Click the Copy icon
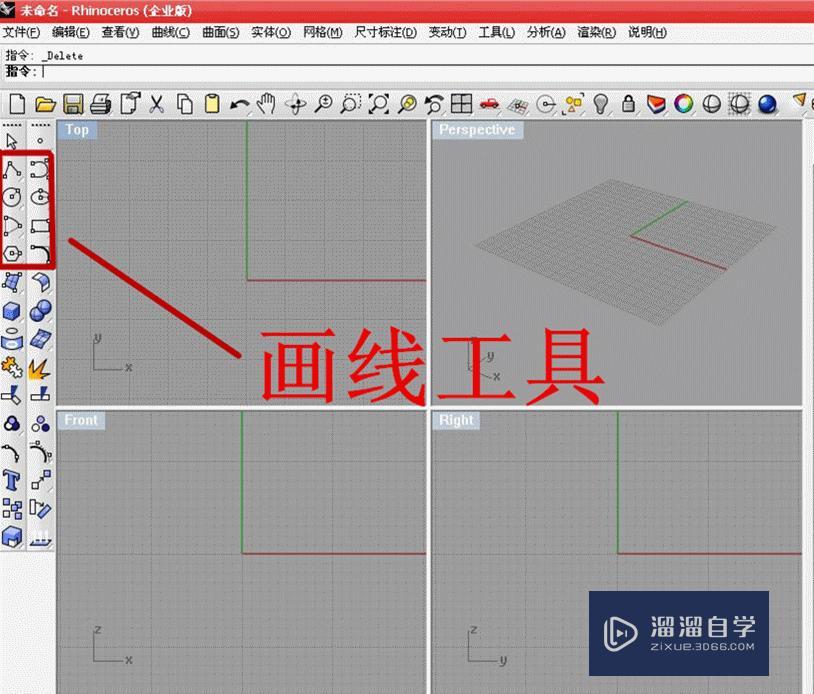The image size is (814, 694). 184,104
